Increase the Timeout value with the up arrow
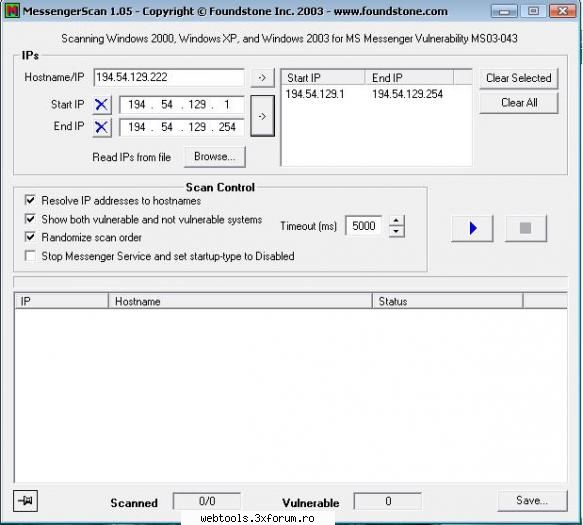 [396, 220]
